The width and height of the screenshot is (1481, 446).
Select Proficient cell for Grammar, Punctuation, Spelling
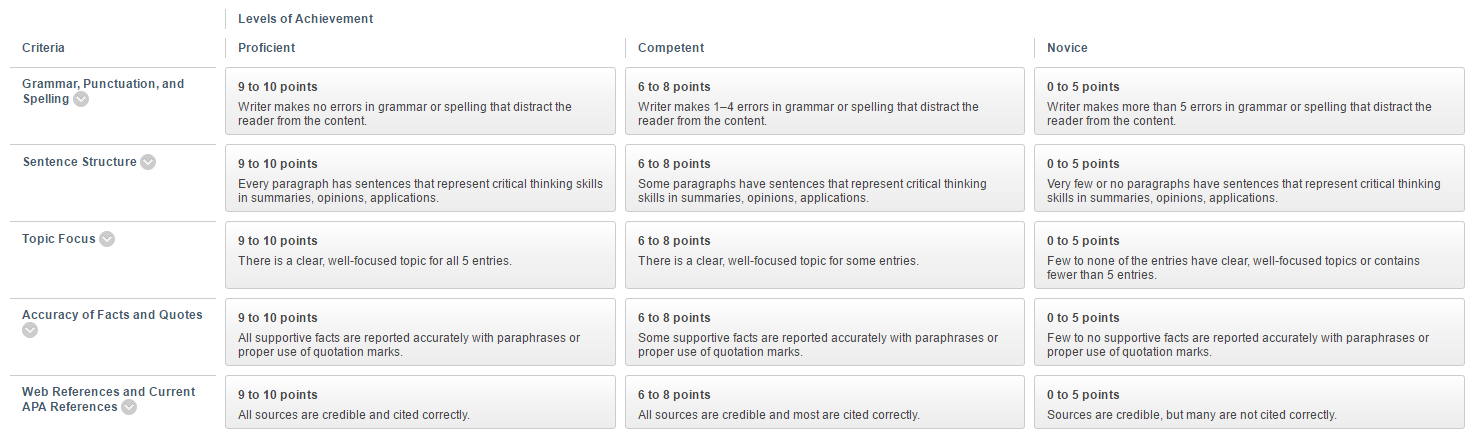420,101
